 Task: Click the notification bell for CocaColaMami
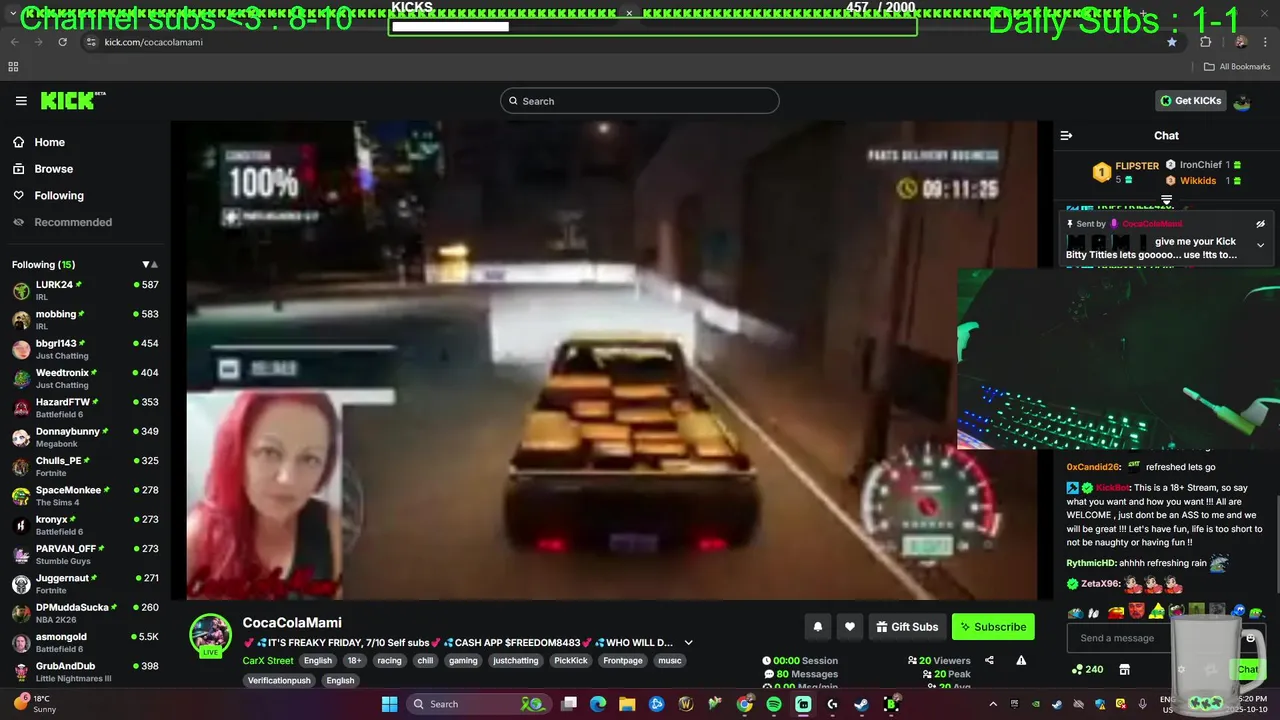pos(818,627)
